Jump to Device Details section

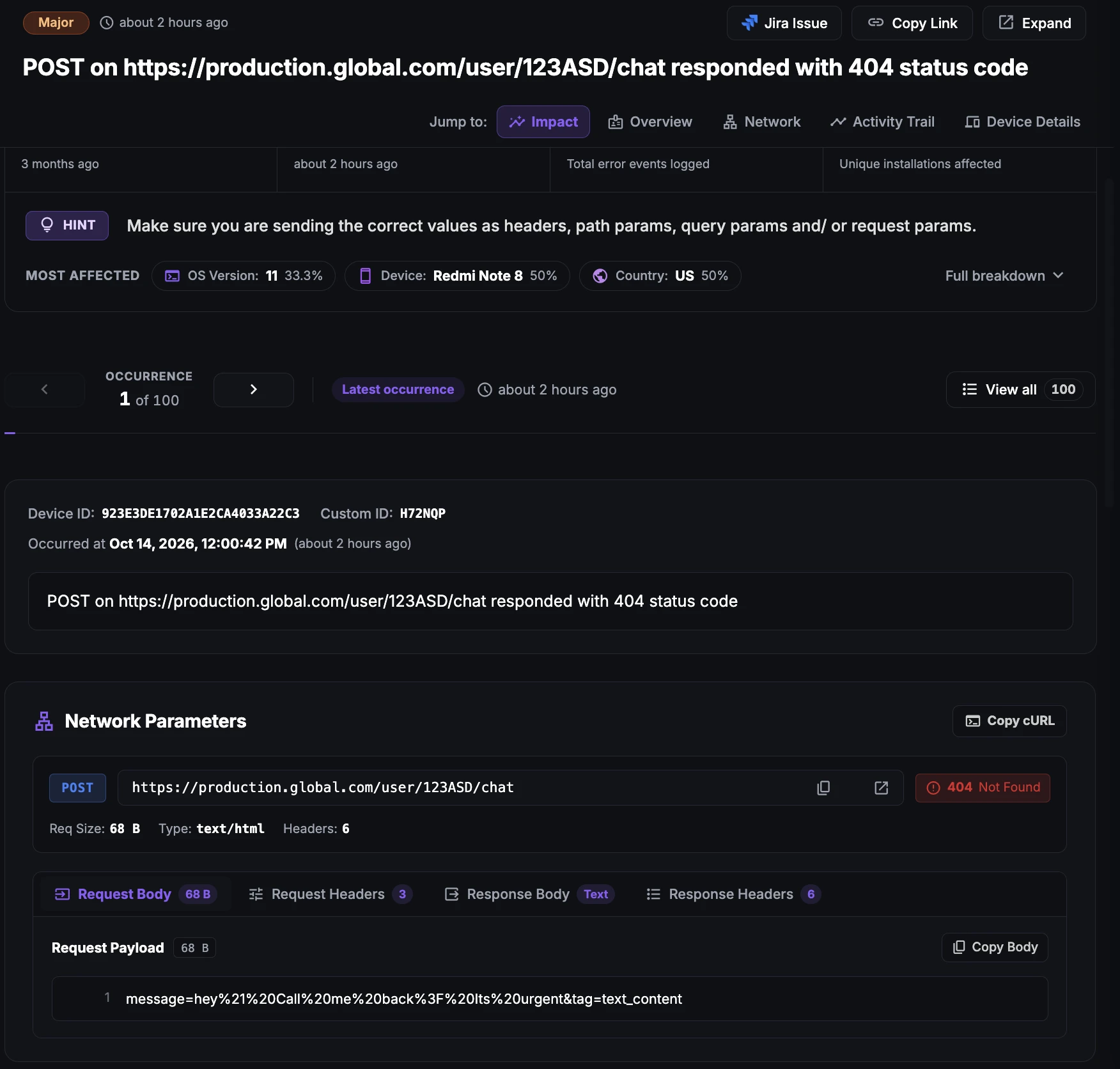[x=1023, y=121]
